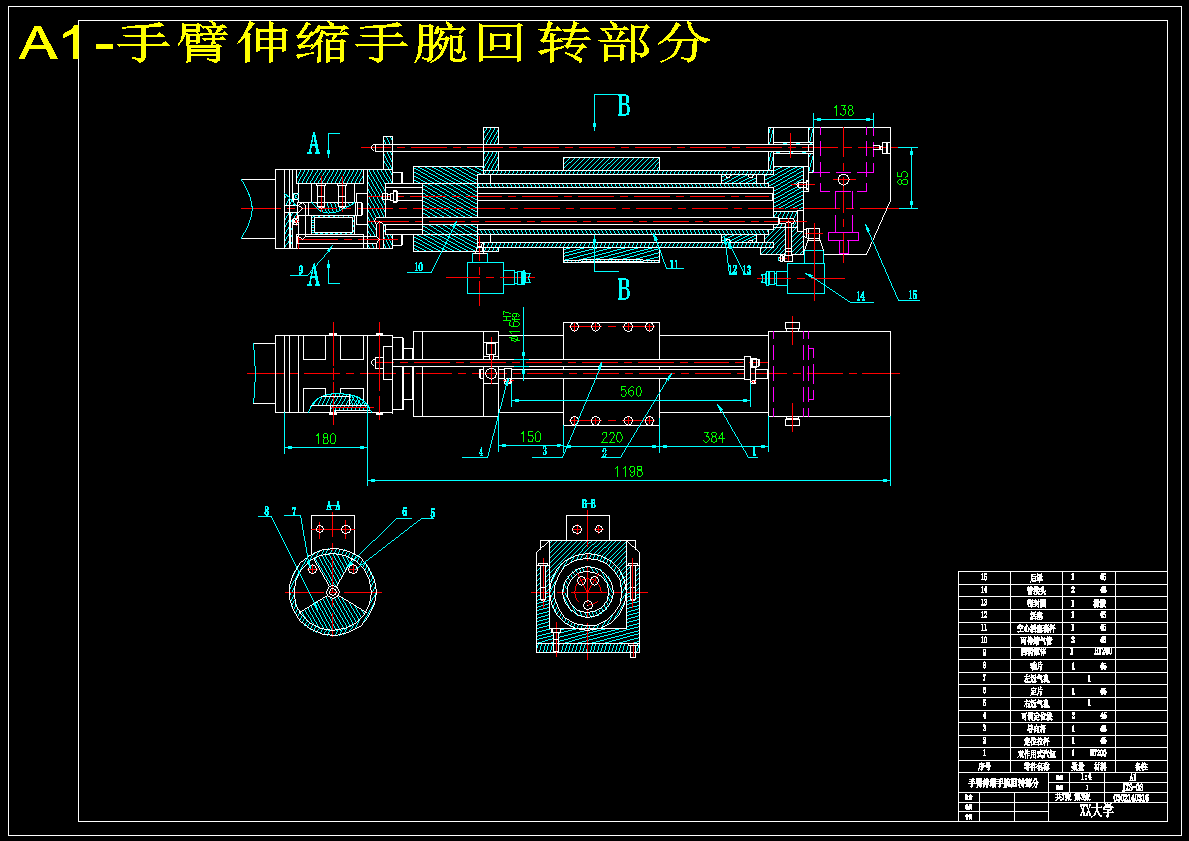Select the vertical 85 dimension text
The image size is (1189, 841).
coord(902,177)
